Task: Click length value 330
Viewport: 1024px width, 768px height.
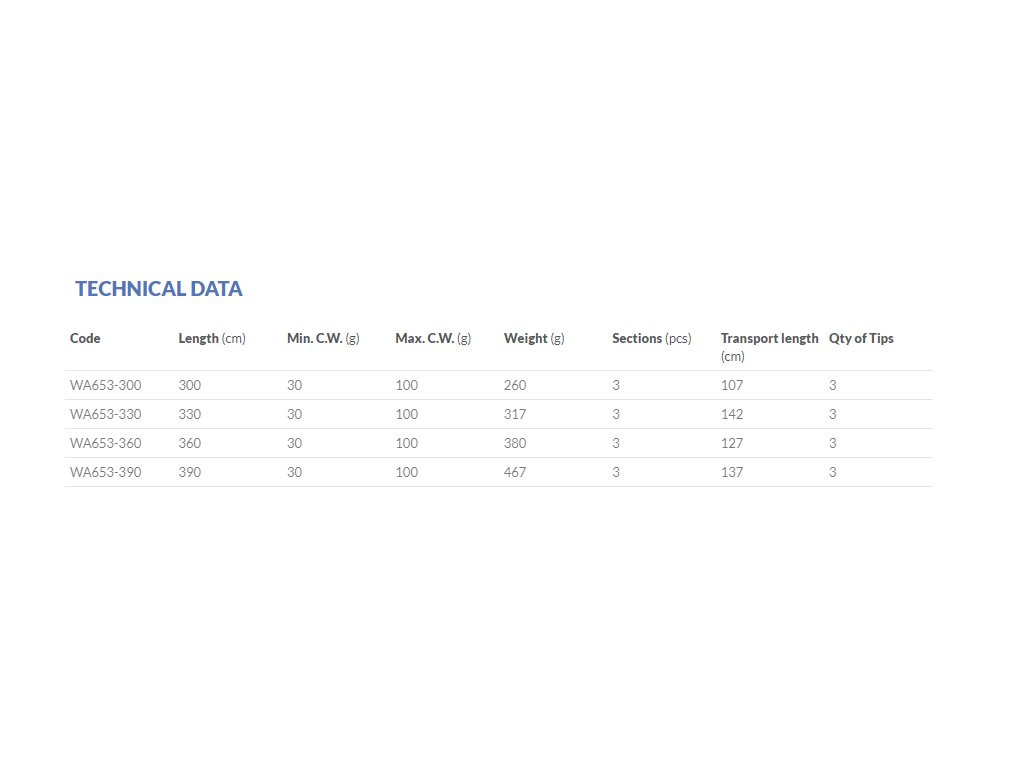Action: 189,414
